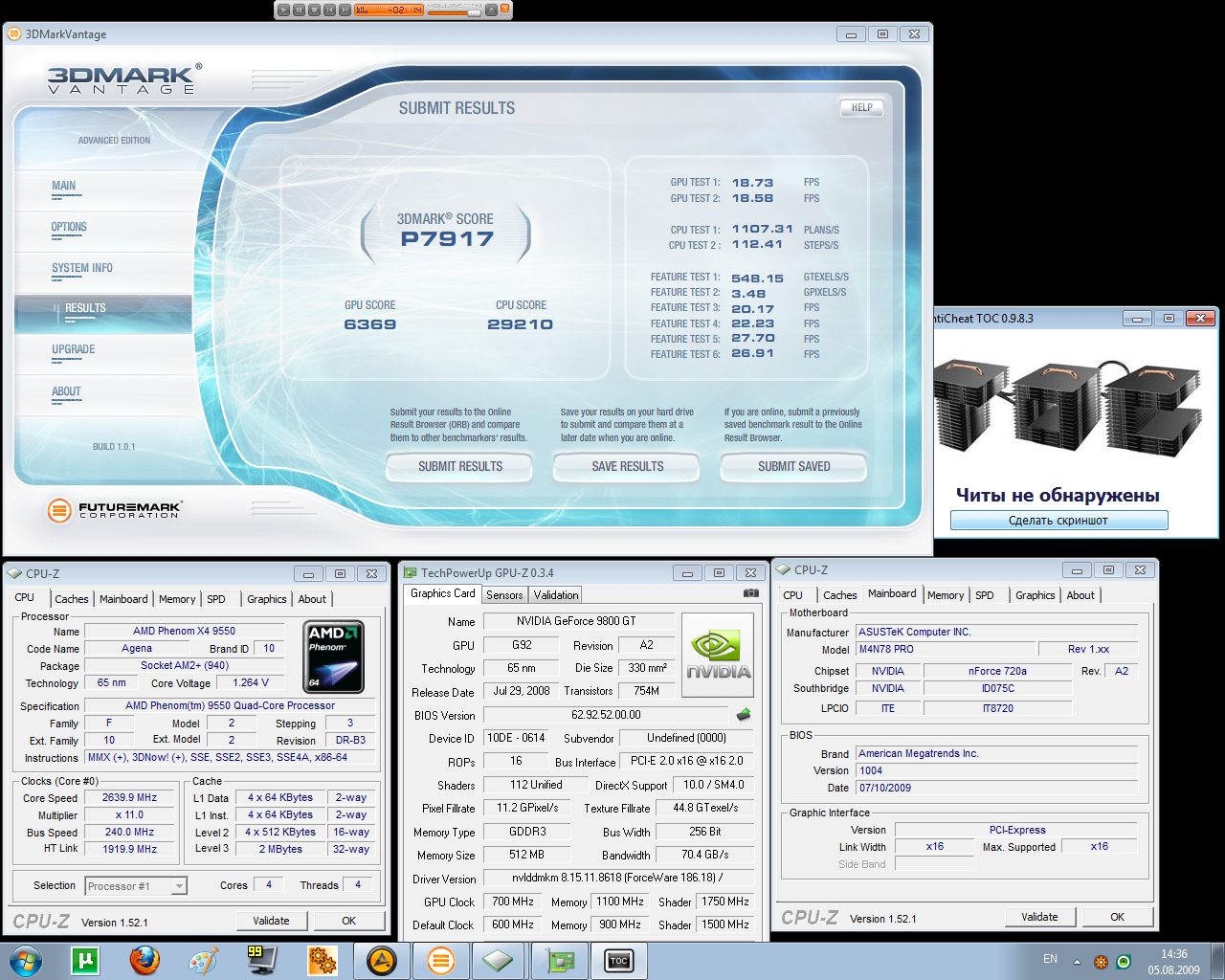Open the Windows Start menu
The width and height of the screenshot is (1225, 980).
coord(26,961)
